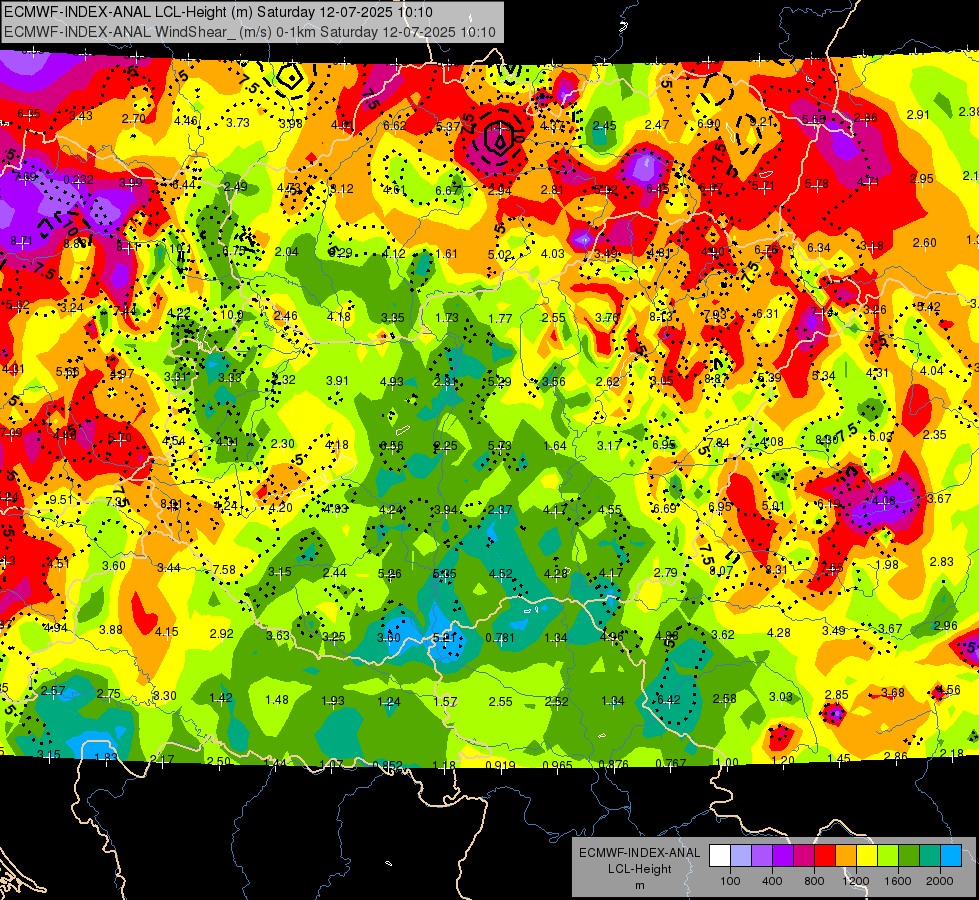The image size is (979, 900).
Task: Click the wind shear value '0.767'
Action: (671, 763)
